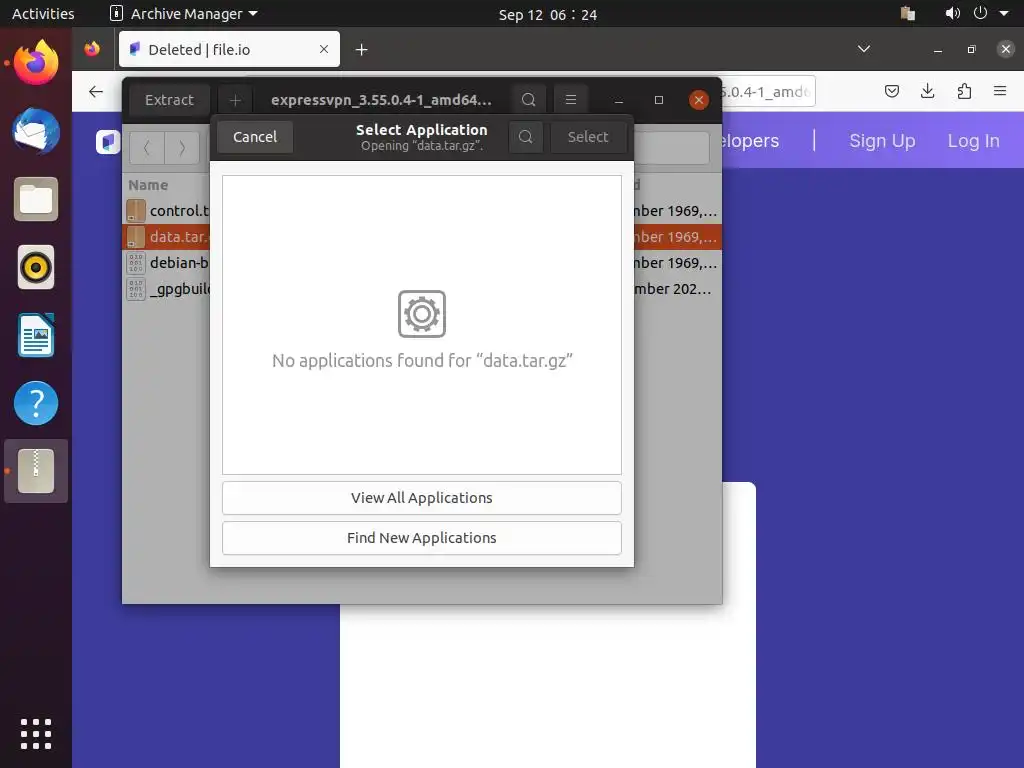Open the clock and calendar panel
This screenshot has height=768, width=1024.
tap(547, 14)
